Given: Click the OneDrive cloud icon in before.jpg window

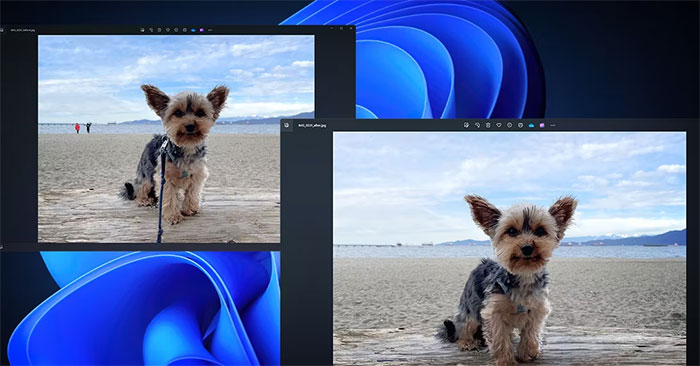Looking at the screenshot, I should coord(193,30).
